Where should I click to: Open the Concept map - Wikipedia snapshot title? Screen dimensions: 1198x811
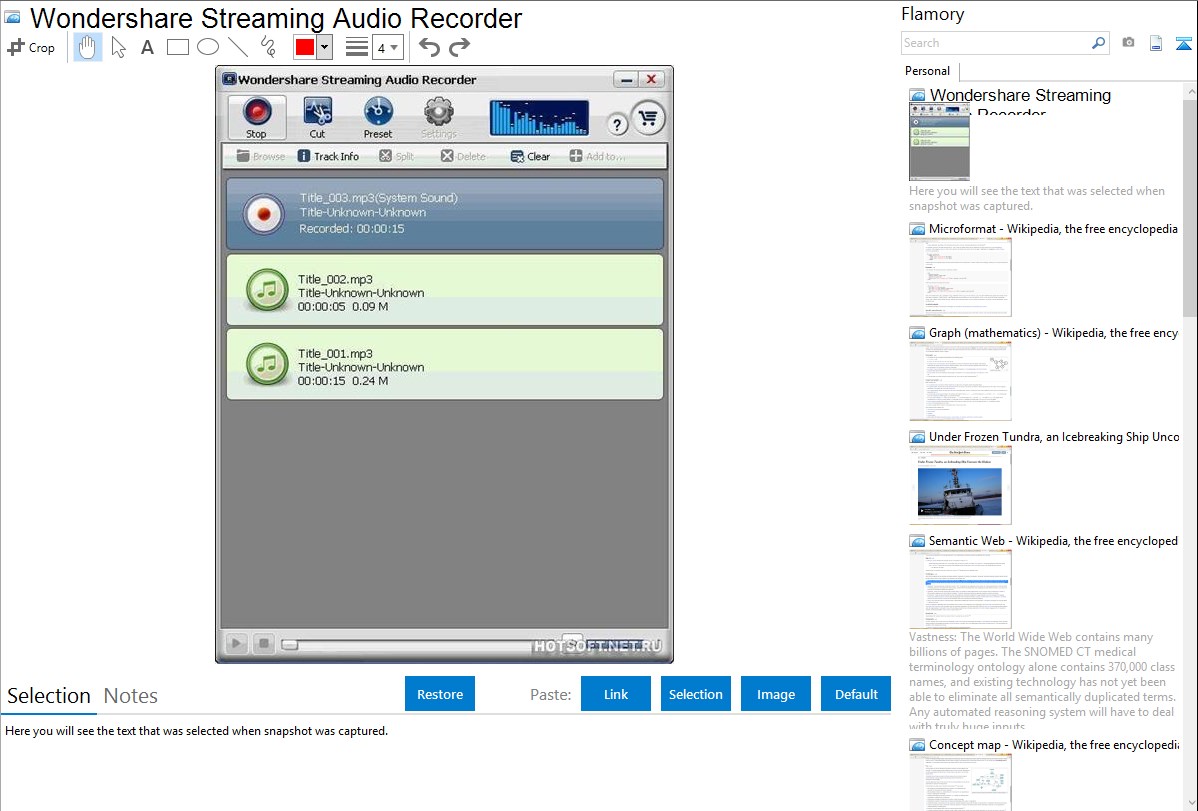(1054, 745)
